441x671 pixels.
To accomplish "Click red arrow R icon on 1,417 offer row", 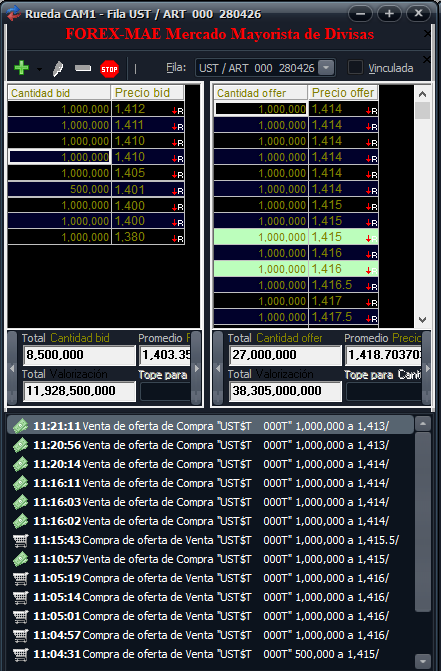I will pos(372,303).
